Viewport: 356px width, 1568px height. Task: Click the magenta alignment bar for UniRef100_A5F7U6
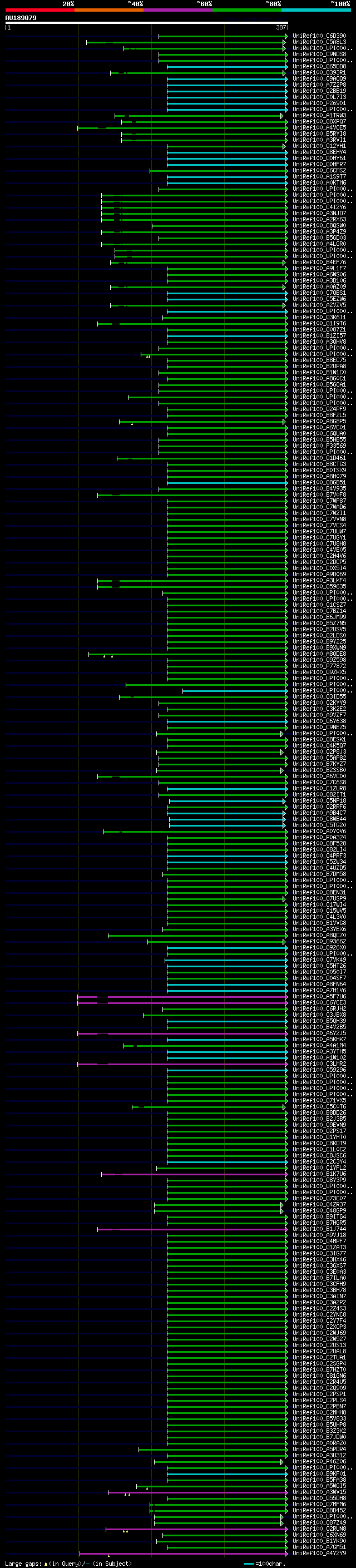(x=182, y=997)
